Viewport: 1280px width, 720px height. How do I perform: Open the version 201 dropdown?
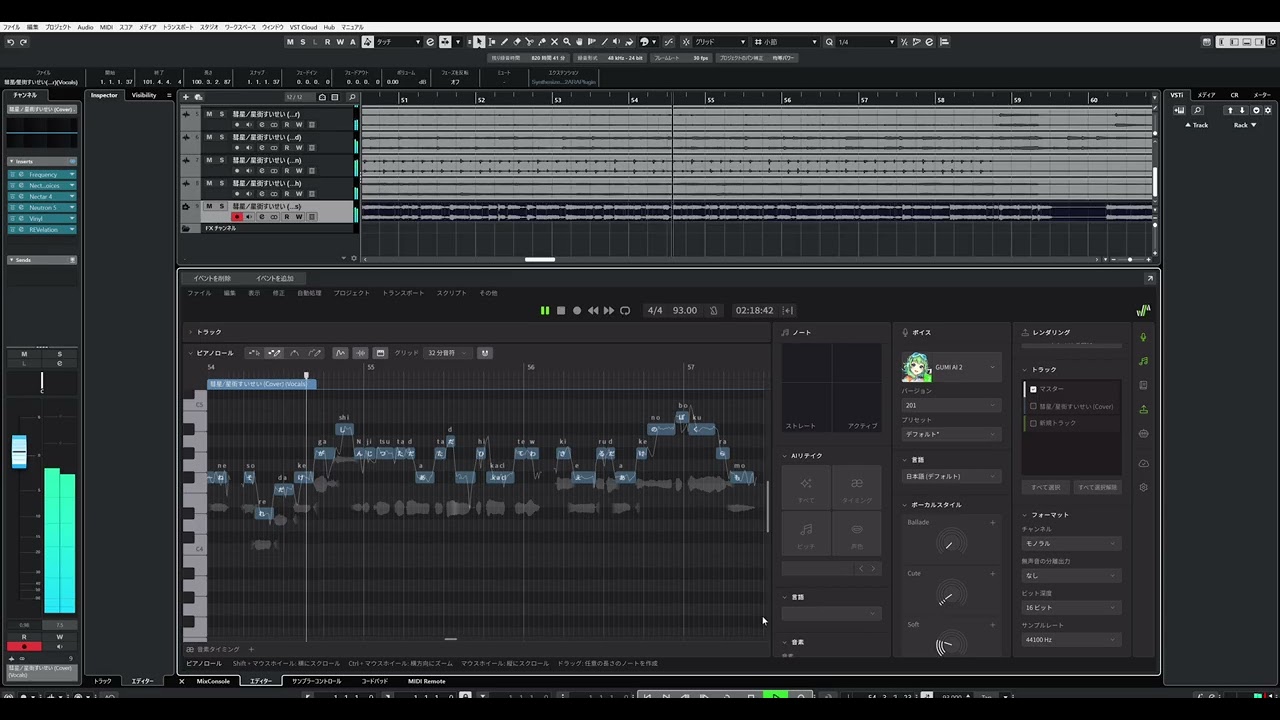coord(951,405)
